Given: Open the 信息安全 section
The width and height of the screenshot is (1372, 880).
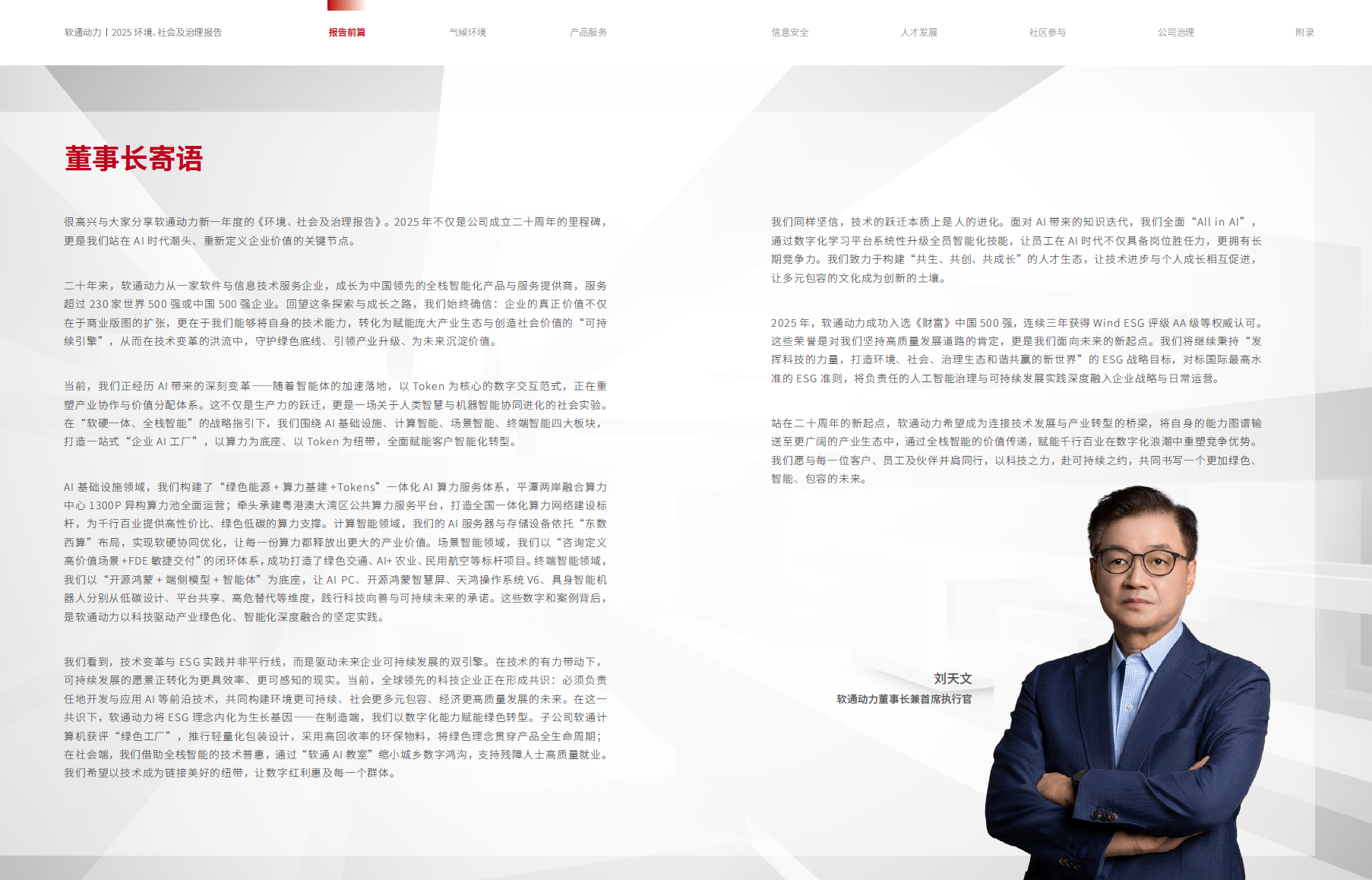Looking at the screenshot, I should point(790,33).
